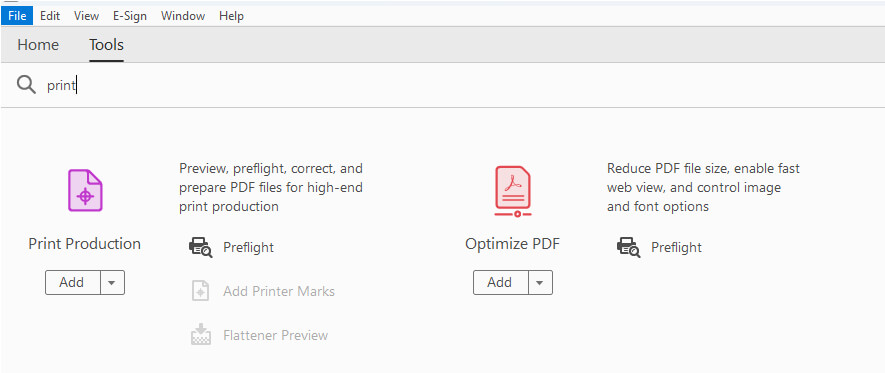The image size is (885, 373).
Task: Click the Print Production tool icon
Action: (x=85, y=191)
